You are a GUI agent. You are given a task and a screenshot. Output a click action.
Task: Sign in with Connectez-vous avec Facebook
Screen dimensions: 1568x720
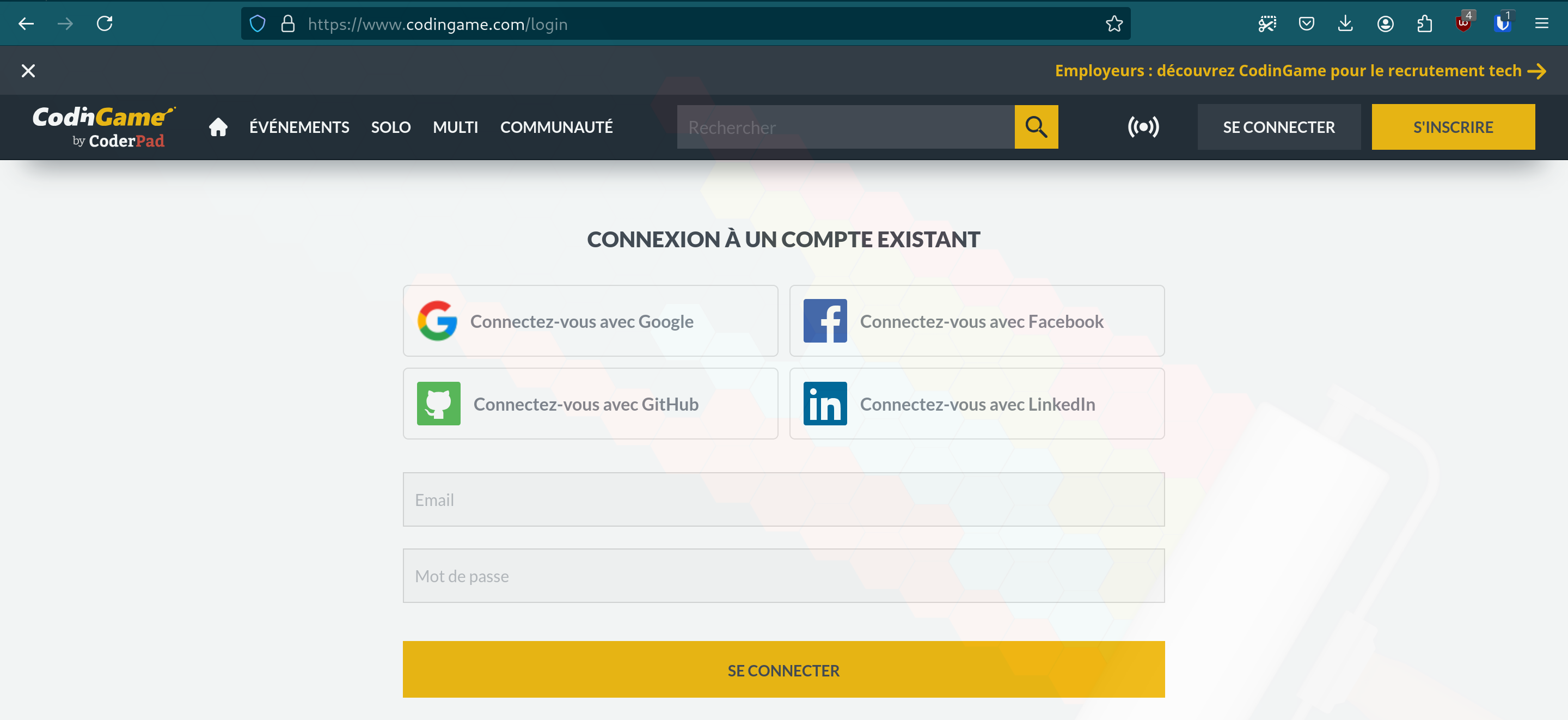(977, 321)
